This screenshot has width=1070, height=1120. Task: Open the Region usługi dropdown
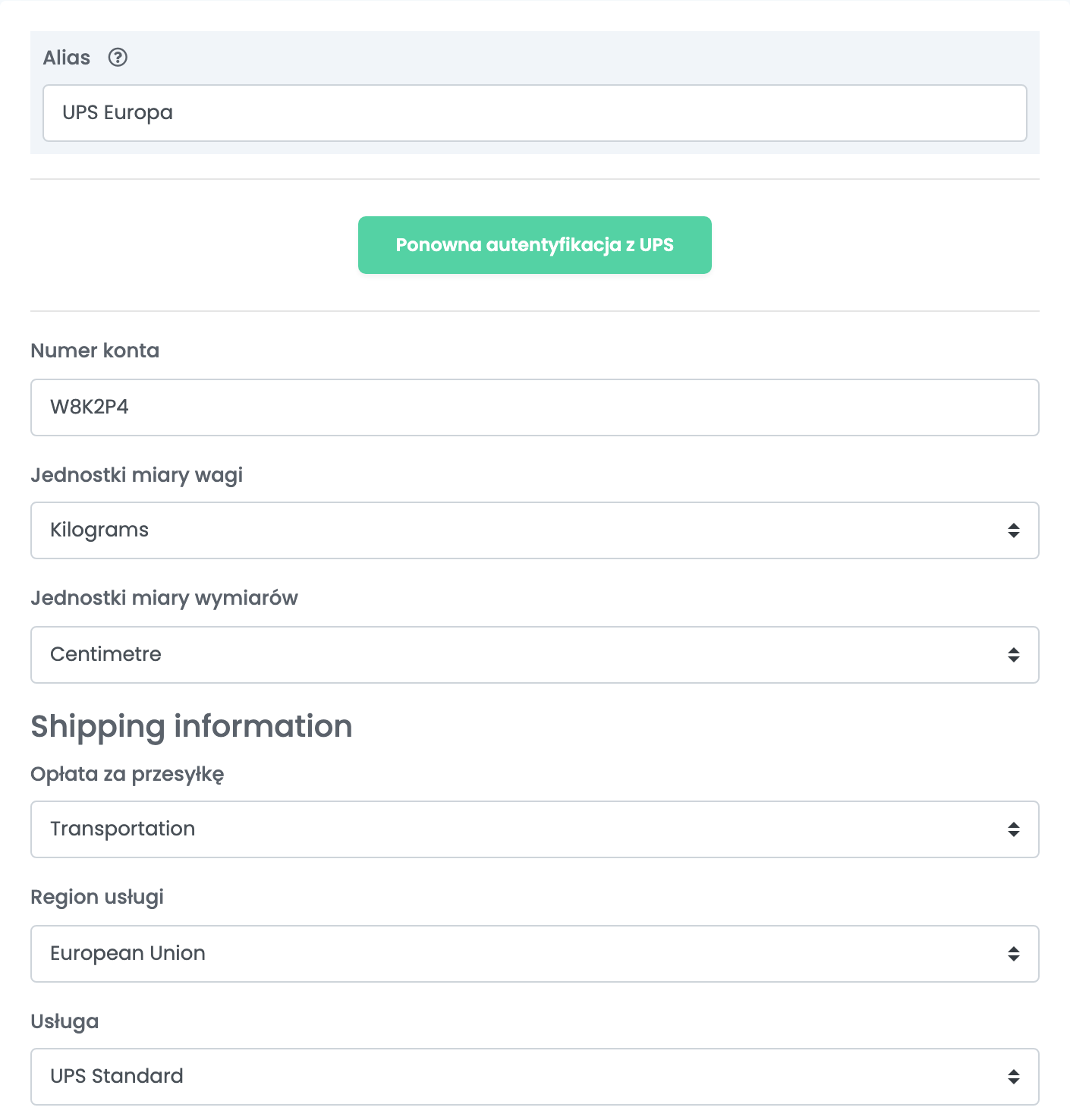click(535, 954)
